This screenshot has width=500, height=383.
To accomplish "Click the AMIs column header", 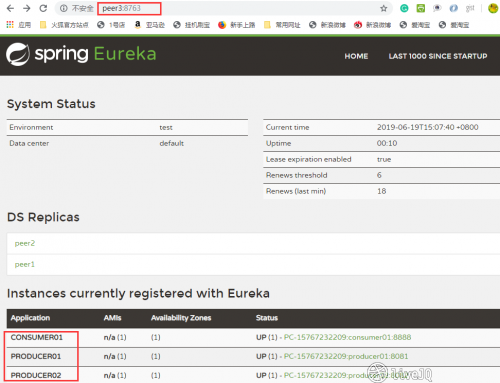I will 113,318.
